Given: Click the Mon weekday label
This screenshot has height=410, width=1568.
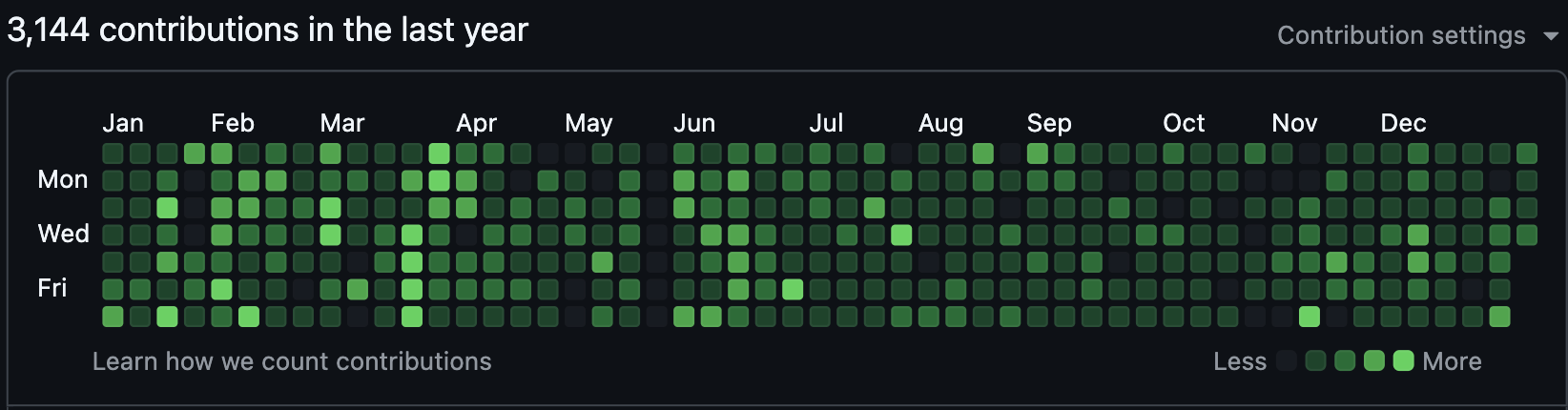Looking at the screenshot, I should 63,179.
